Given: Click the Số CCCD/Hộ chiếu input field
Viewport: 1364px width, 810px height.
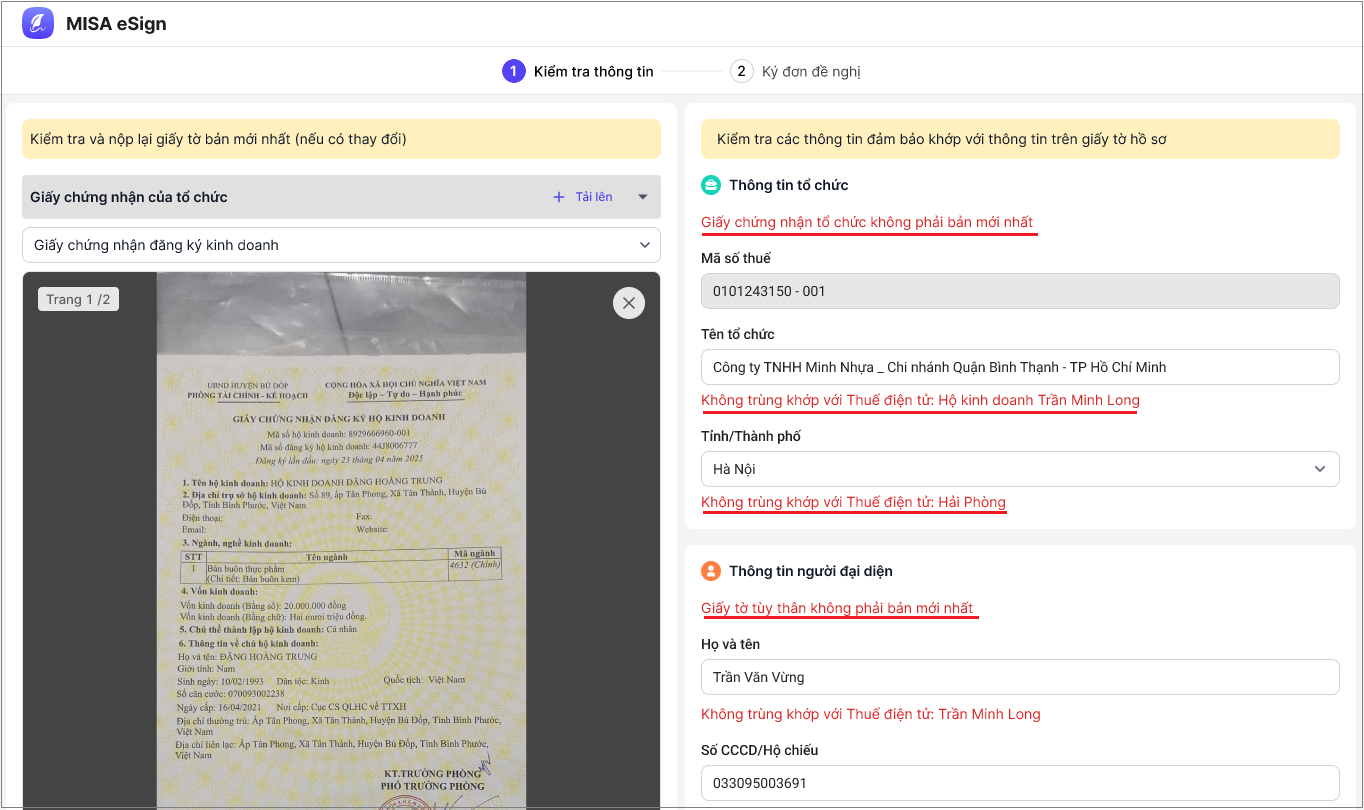Looking at the screenshot, I should point(1020,783).
